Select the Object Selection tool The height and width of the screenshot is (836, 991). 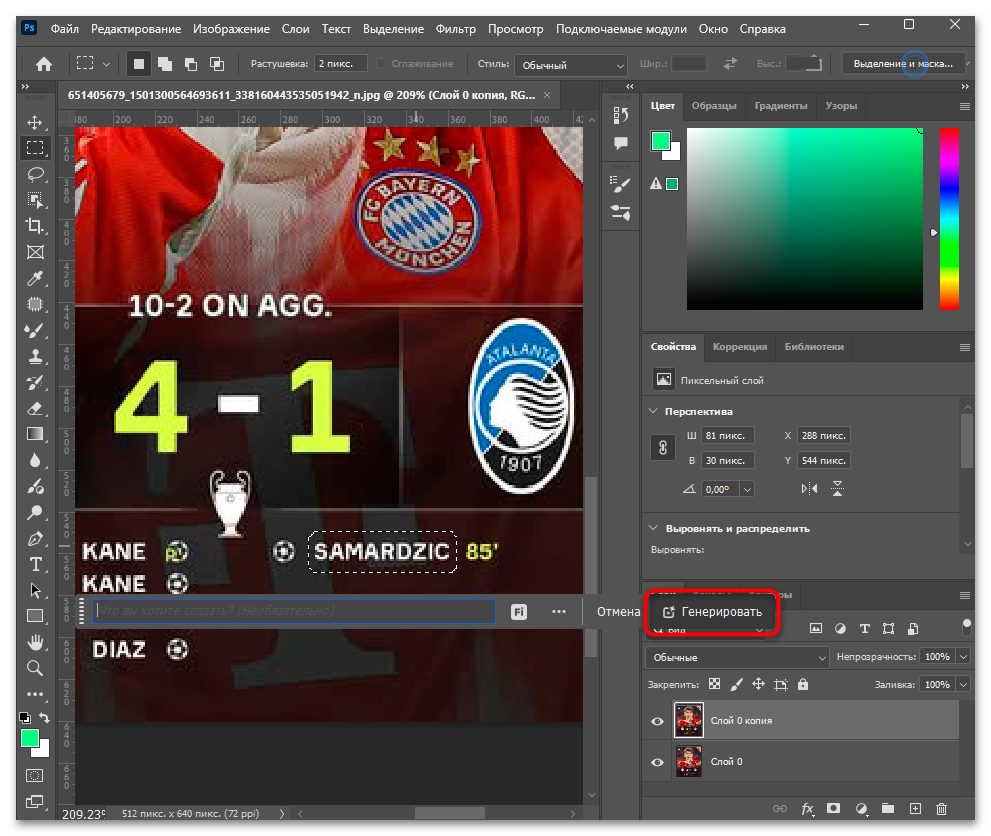(35, 200)
